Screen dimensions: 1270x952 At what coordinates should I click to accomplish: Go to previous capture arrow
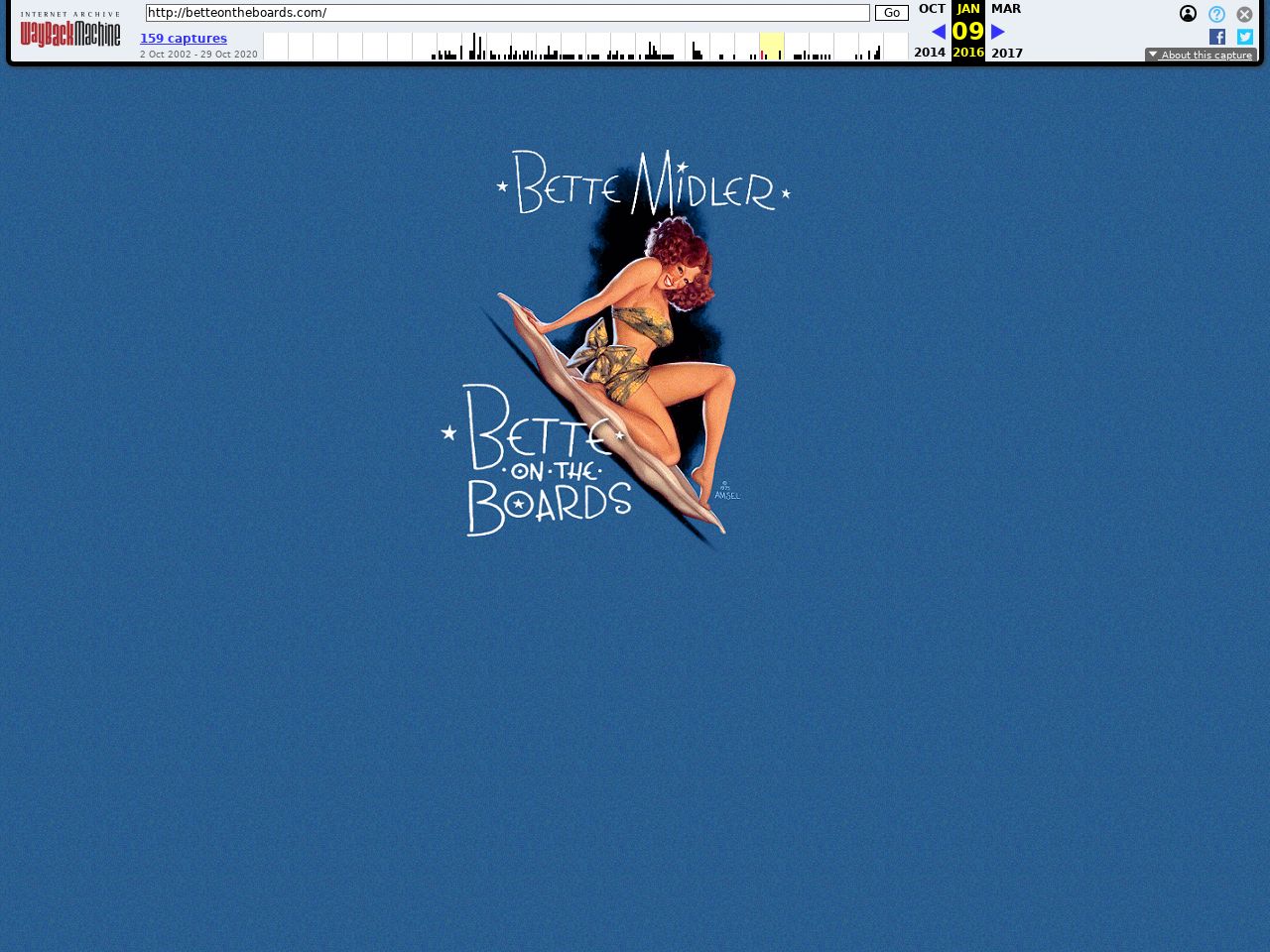(938, 32)
